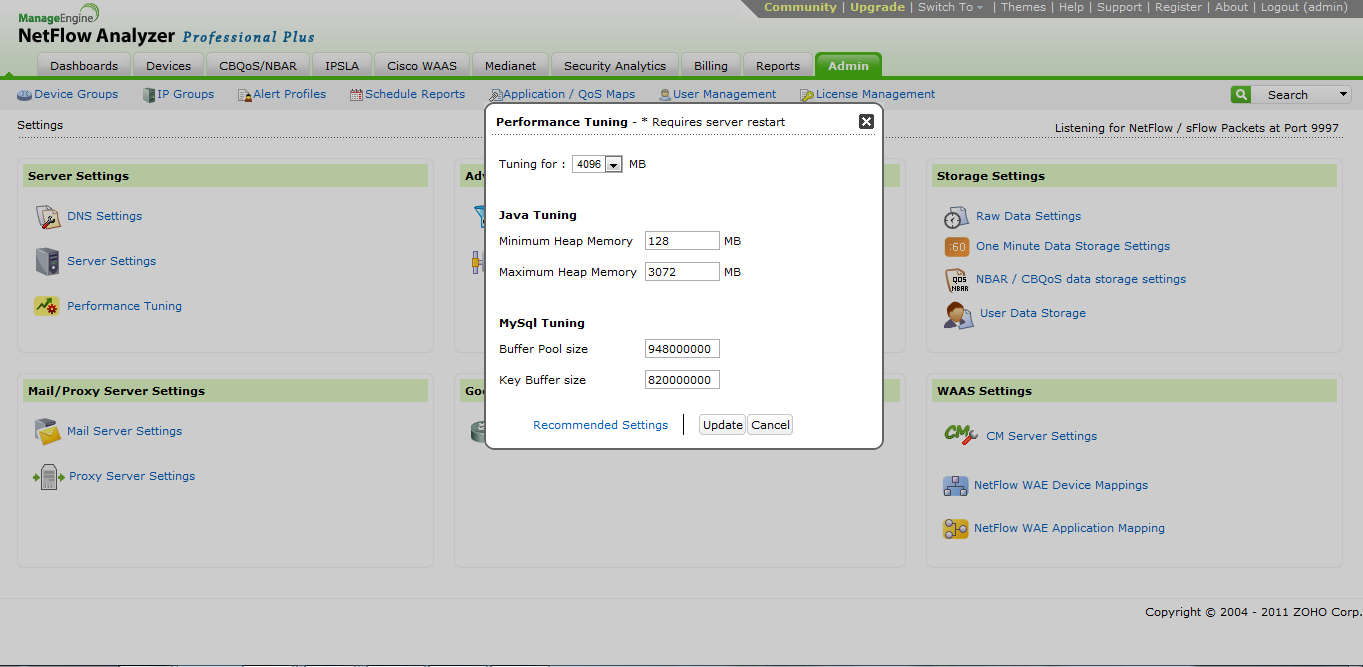
Task: Click the Maximum Heap Memory field
Action: coord(682,272)
